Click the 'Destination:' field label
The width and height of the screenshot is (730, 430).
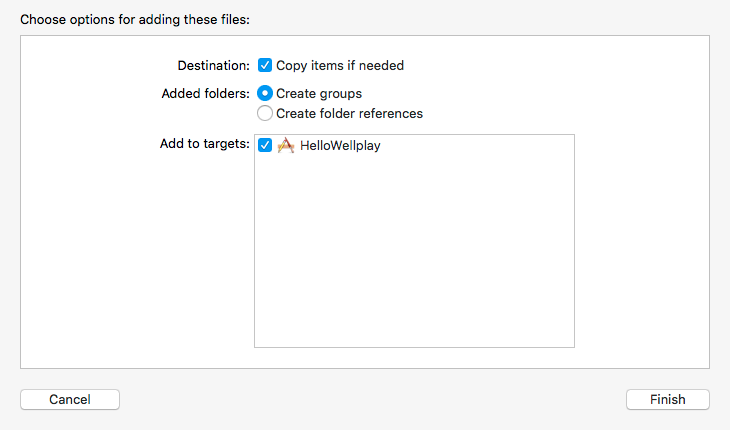coord(213,65)
